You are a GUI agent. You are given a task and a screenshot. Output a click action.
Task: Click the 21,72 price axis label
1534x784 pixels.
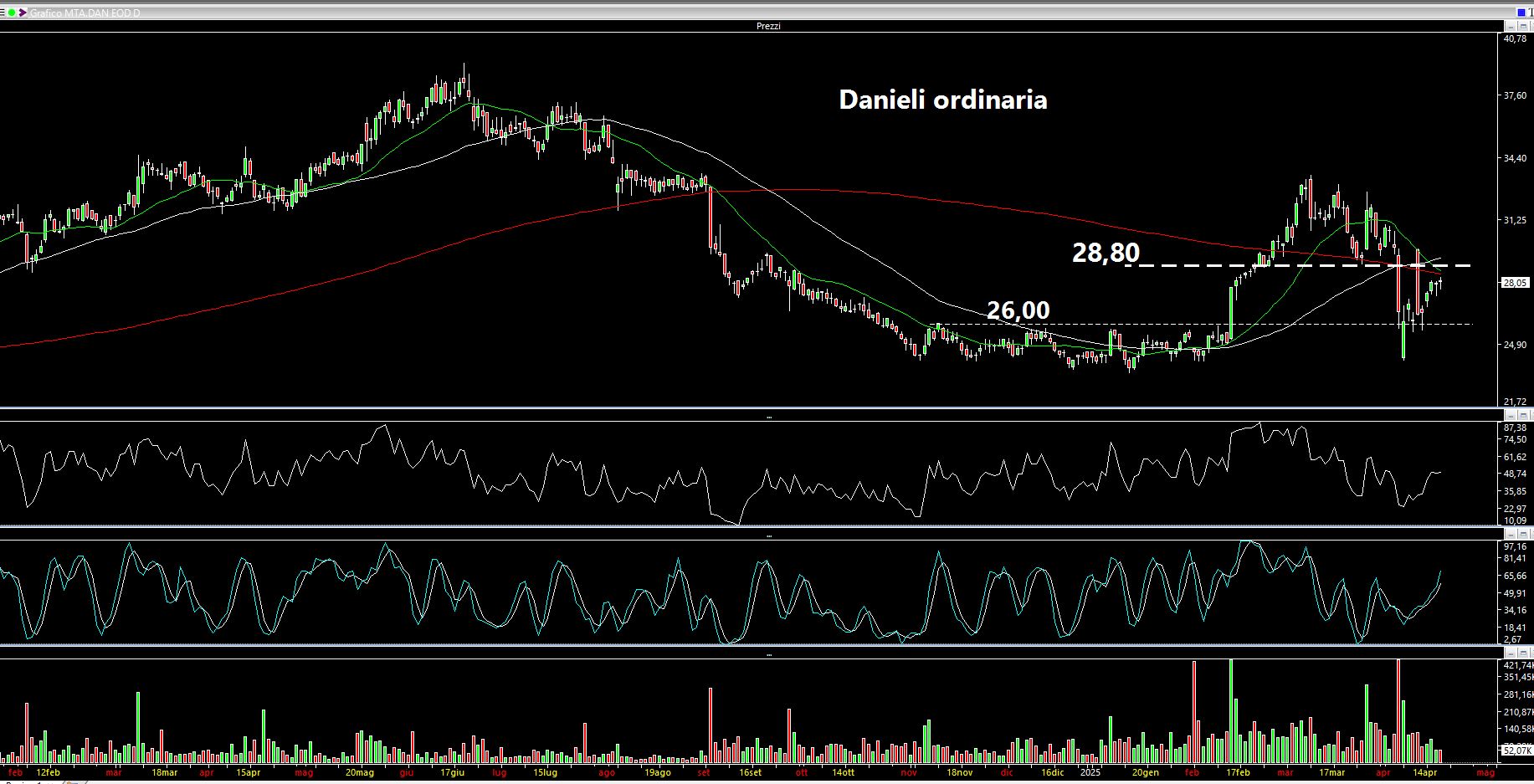pos(1516,402)
